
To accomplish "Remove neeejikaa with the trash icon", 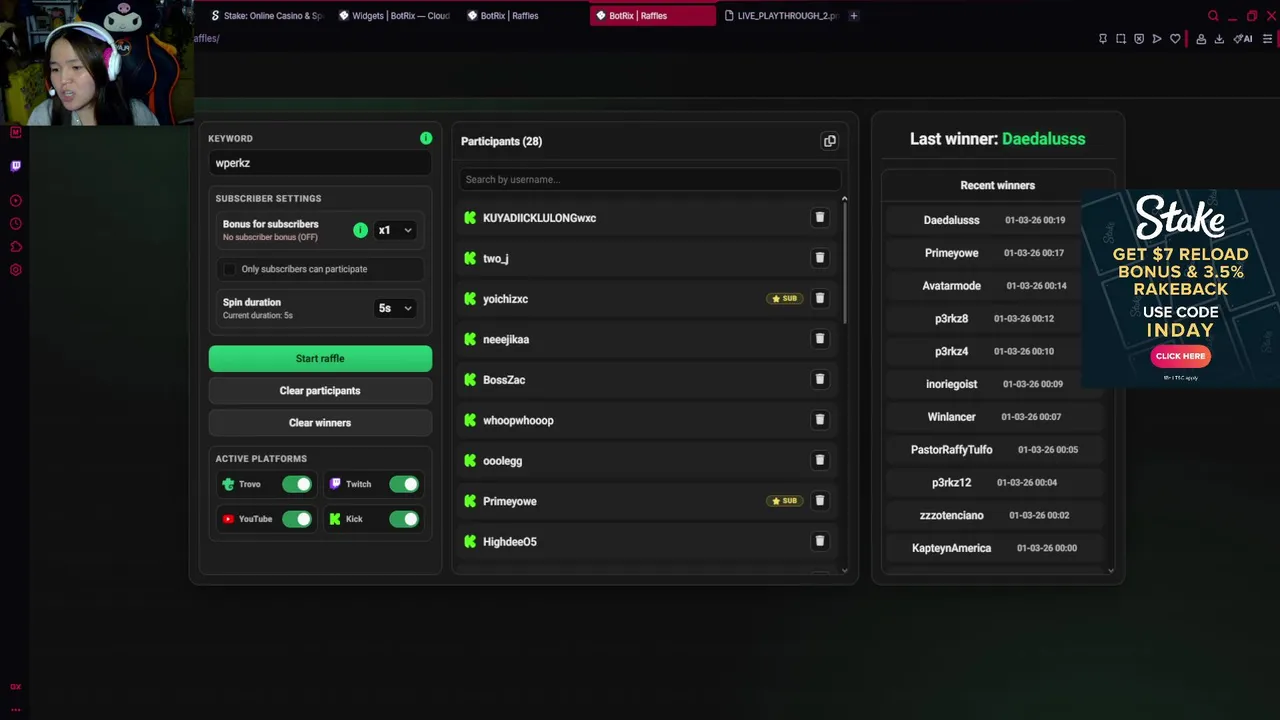I will click(819, 339).
